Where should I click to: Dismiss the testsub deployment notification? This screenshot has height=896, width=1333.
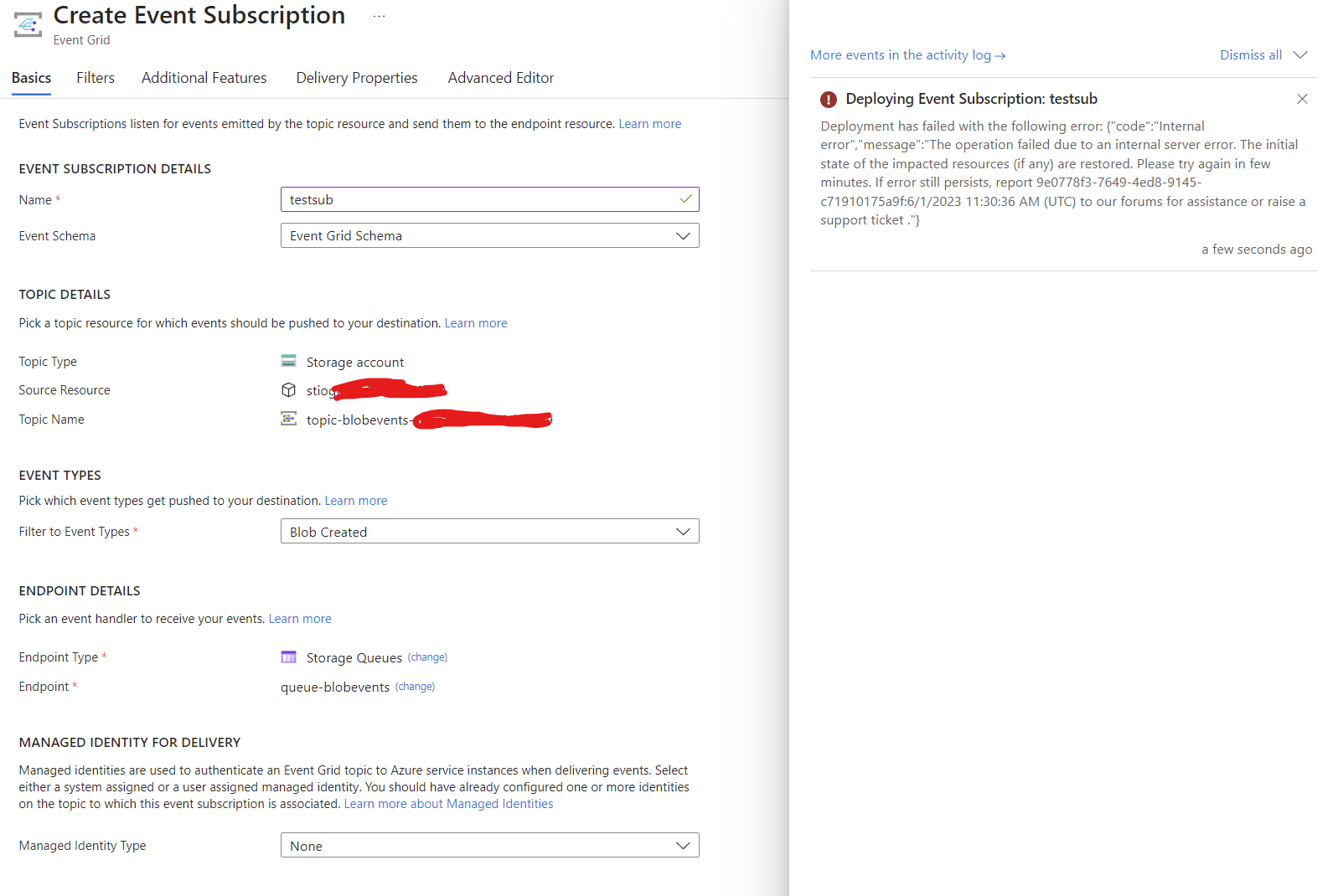[1302, 99]
